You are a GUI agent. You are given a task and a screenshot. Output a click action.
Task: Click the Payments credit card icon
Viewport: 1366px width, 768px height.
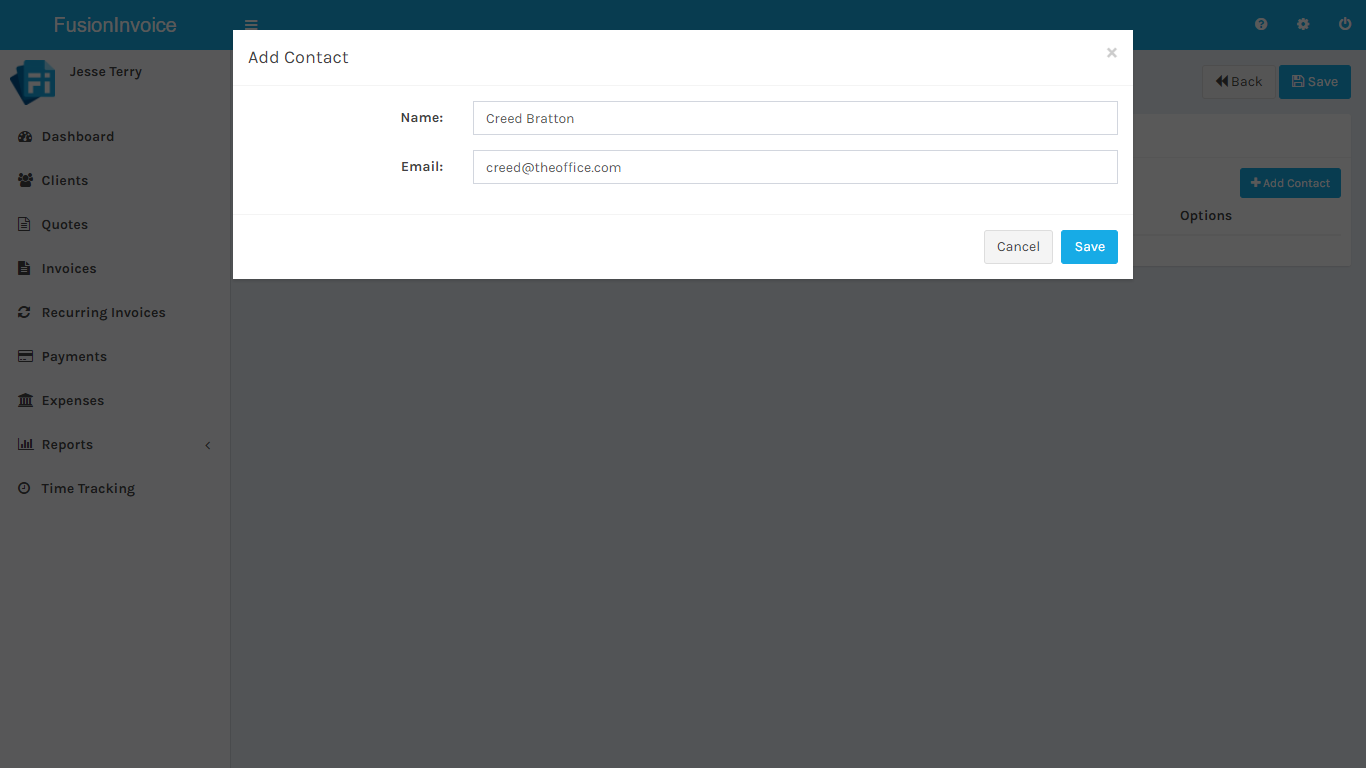[25, 357]
